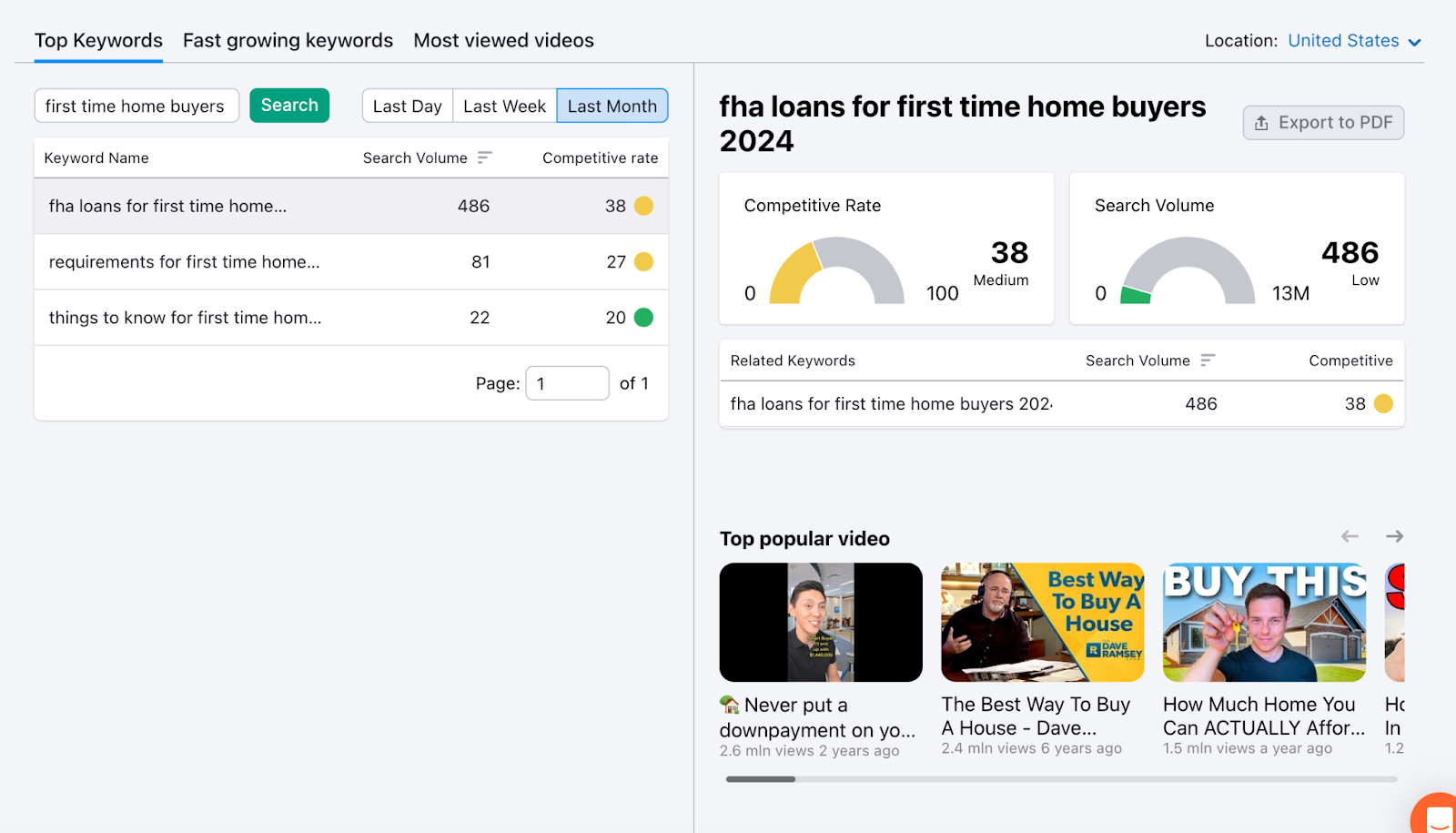Screen dimensions: 1456x833
Task: Open 'BUY THIS' home afford video thumbnail
Action: tap(1264, 622)
